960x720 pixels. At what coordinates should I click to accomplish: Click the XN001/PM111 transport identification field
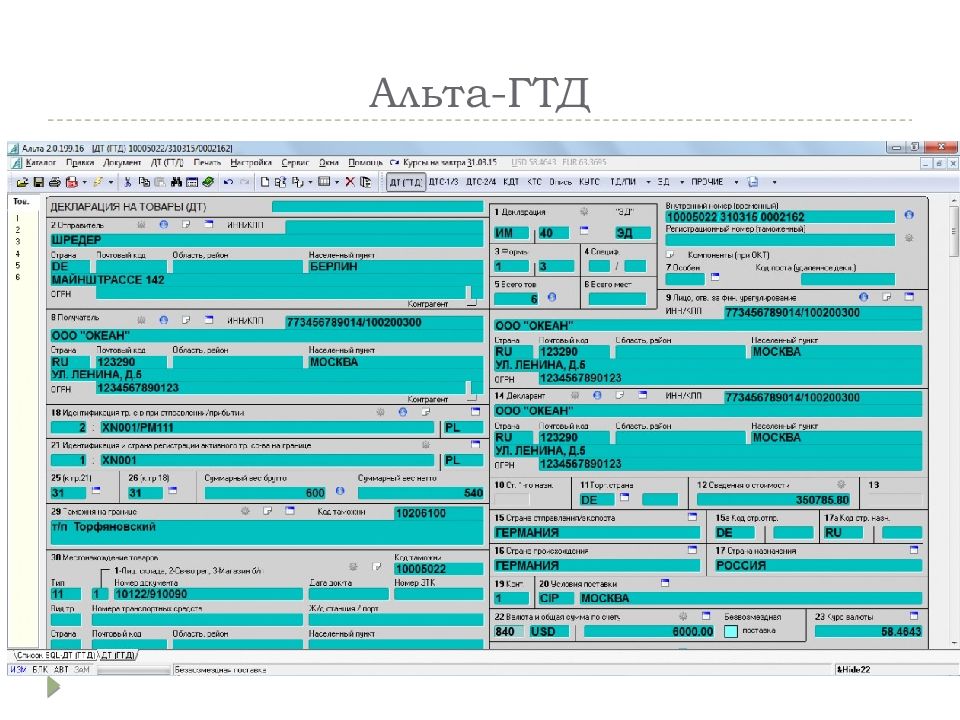tap(268, 427)
